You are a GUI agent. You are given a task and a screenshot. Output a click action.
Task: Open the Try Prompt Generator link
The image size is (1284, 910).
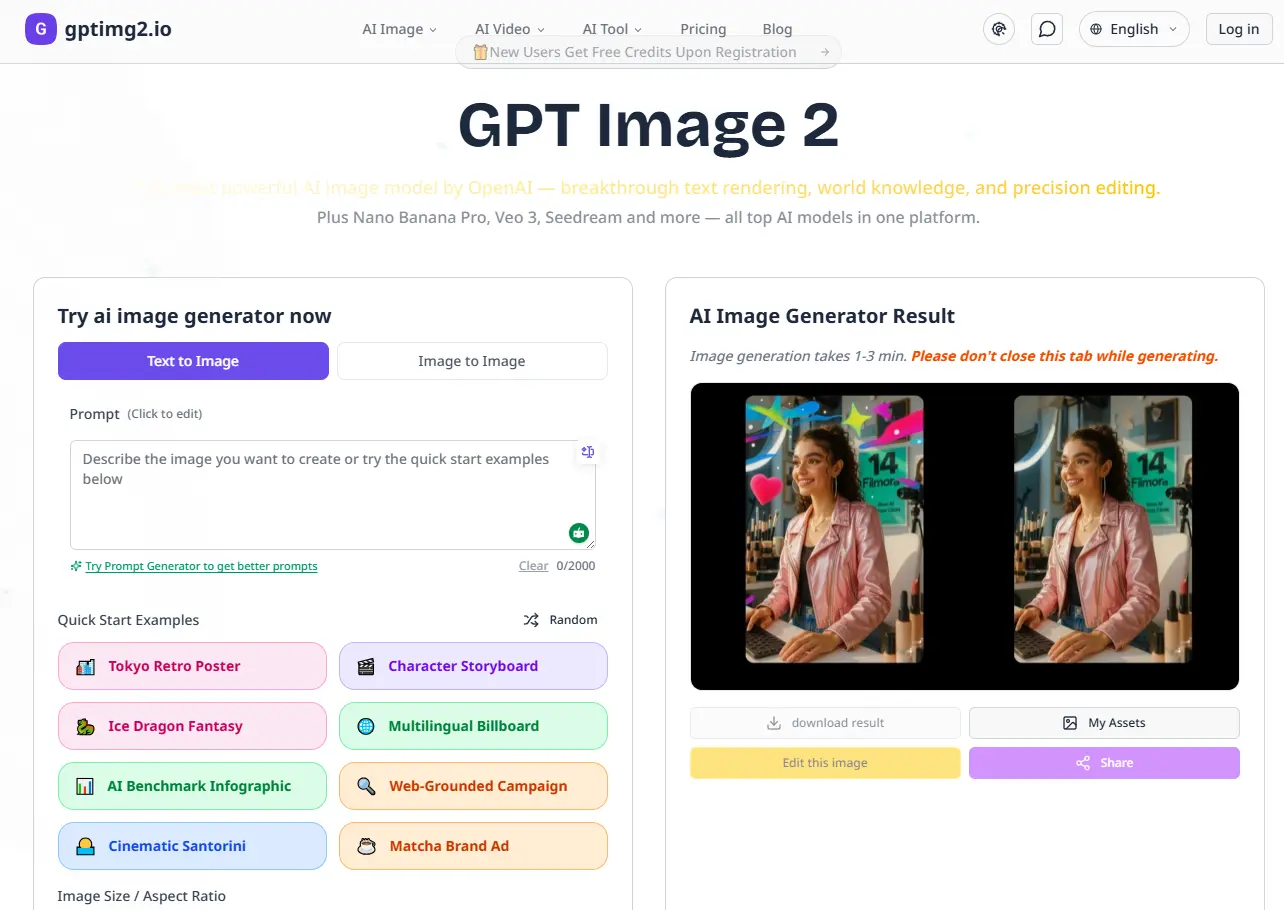tap(200, 566)
